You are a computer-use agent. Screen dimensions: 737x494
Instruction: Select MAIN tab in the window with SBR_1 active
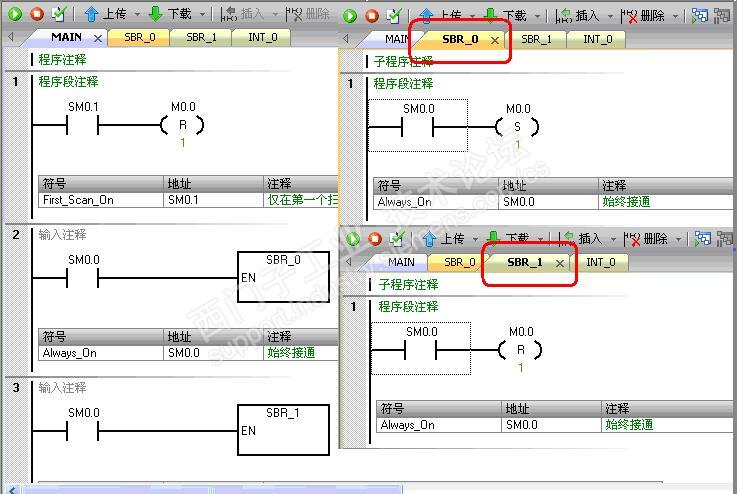pyautogui.click(x=401, y=262)
